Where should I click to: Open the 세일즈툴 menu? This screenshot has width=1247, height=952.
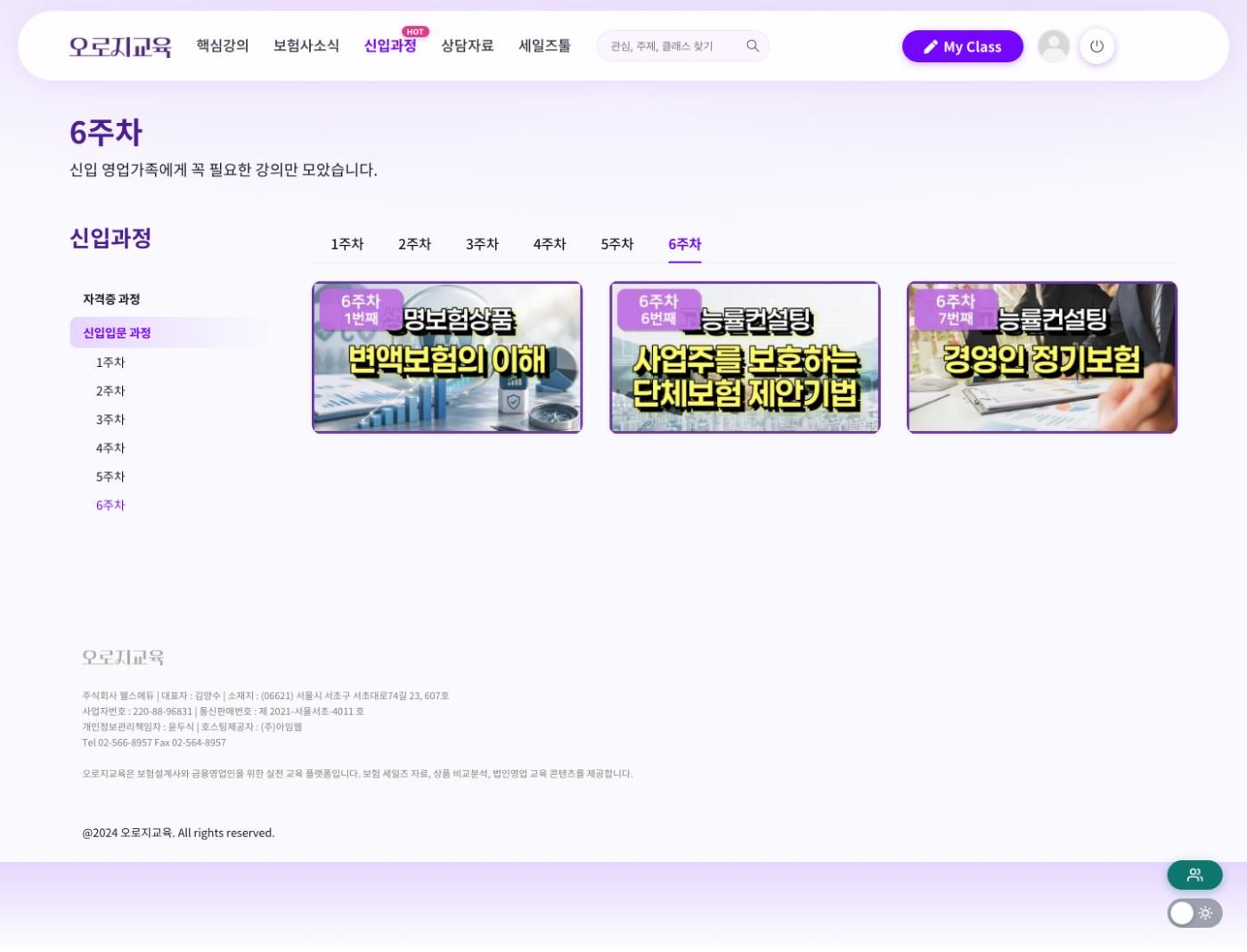(544, 45)
